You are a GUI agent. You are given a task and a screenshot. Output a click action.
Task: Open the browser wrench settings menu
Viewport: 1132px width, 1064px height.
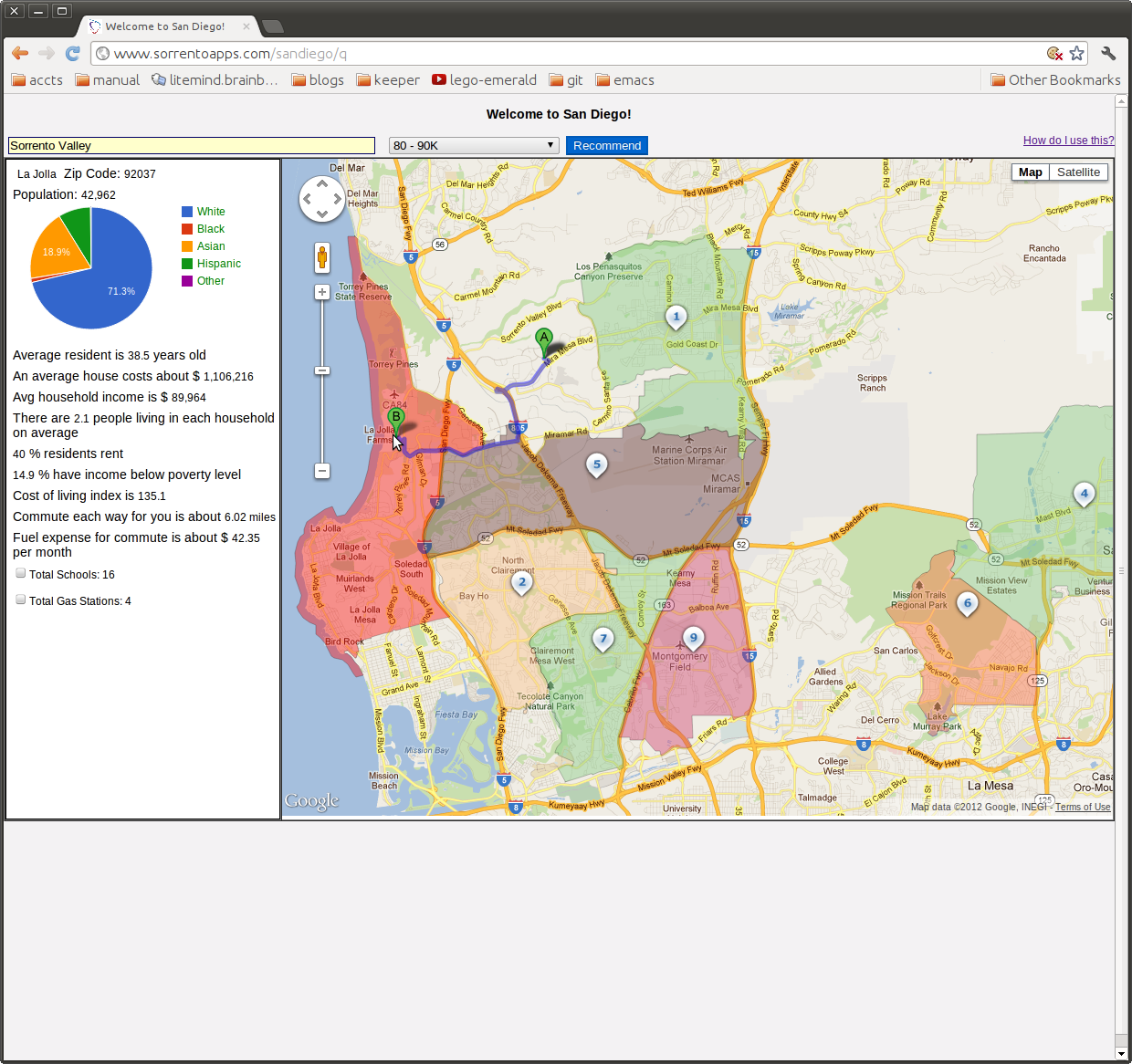pos(1108,54)
